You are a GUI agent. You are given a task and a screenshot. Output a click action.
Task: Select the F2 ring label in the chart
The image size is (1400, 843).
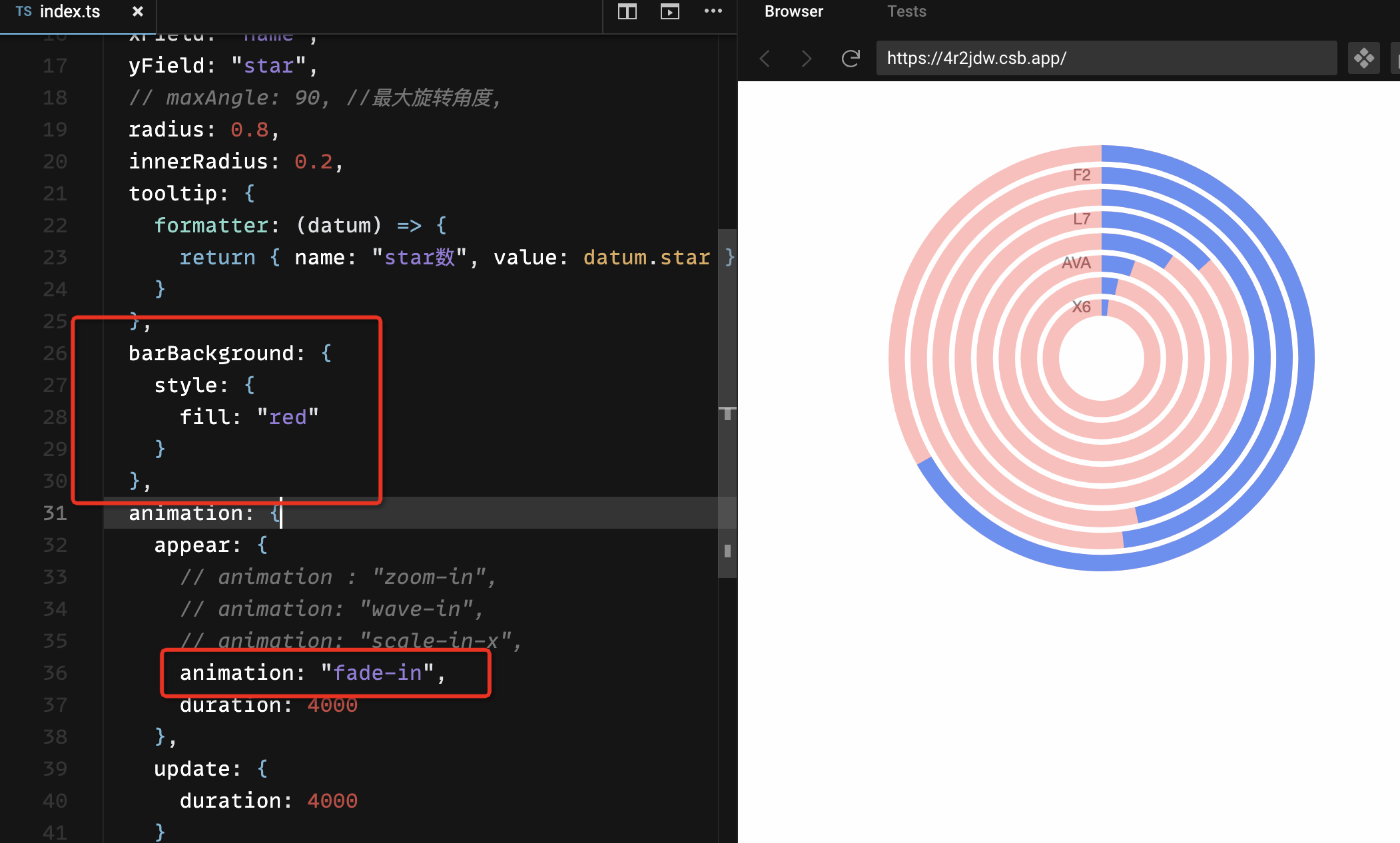(x=1081, y=174)
